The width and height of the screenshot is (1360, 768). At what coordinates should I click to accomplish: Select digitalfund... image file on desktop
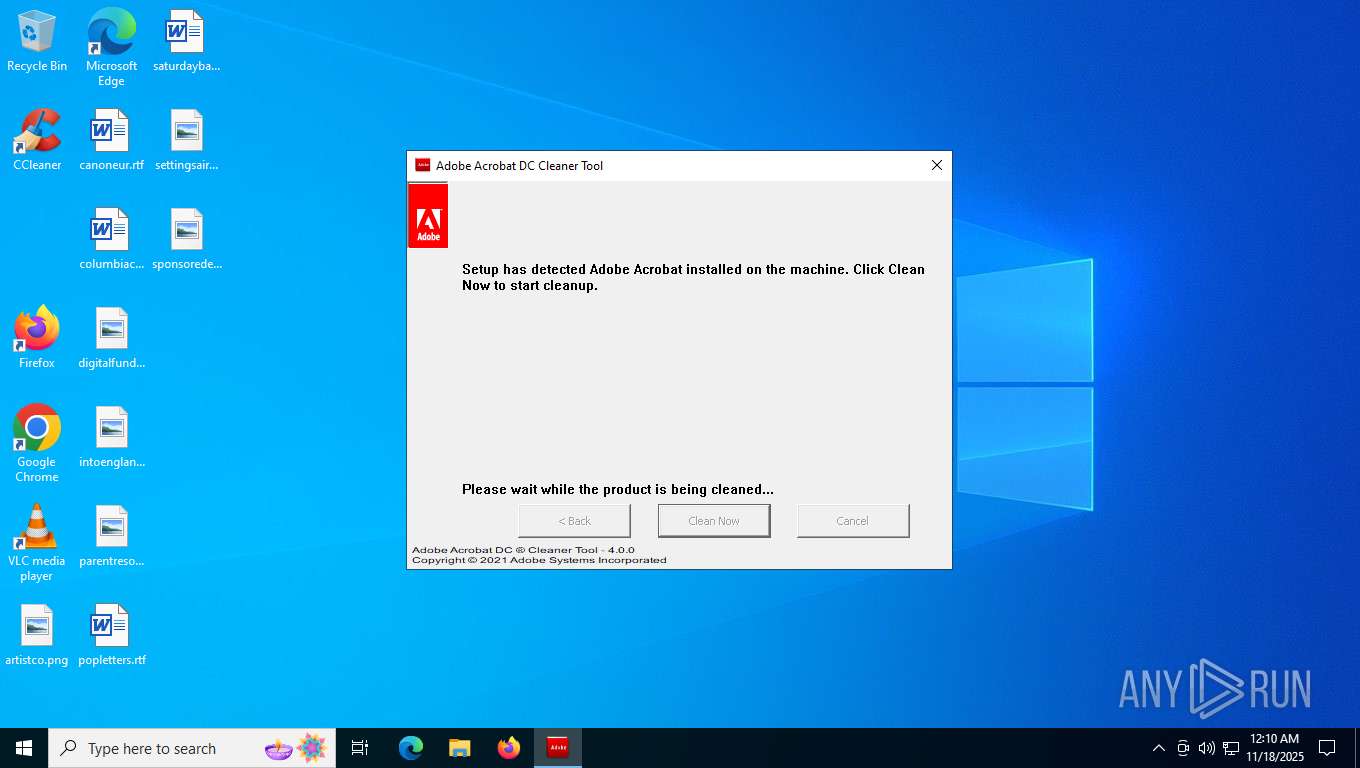111,339
